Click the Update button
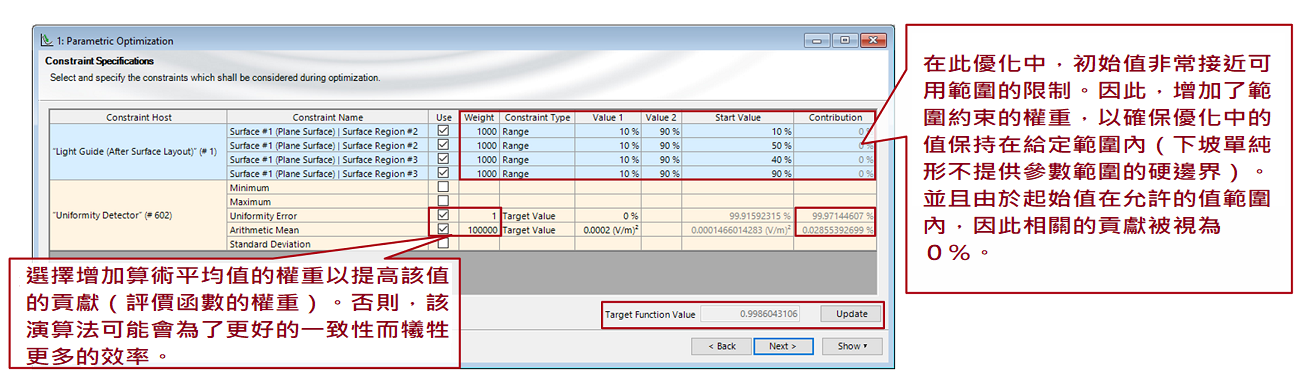Viewport: 1301px width, 377px height. (852, 314)
